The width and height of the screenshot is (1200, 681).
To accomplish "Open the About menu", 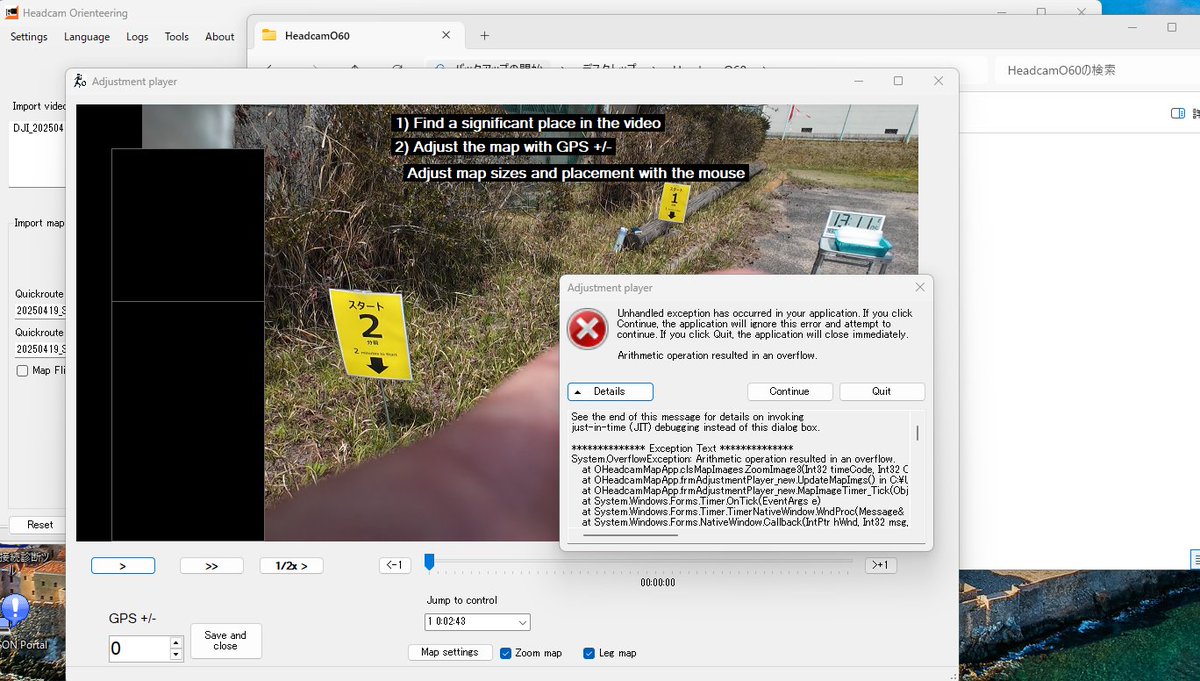I will [x=220, y=37].
